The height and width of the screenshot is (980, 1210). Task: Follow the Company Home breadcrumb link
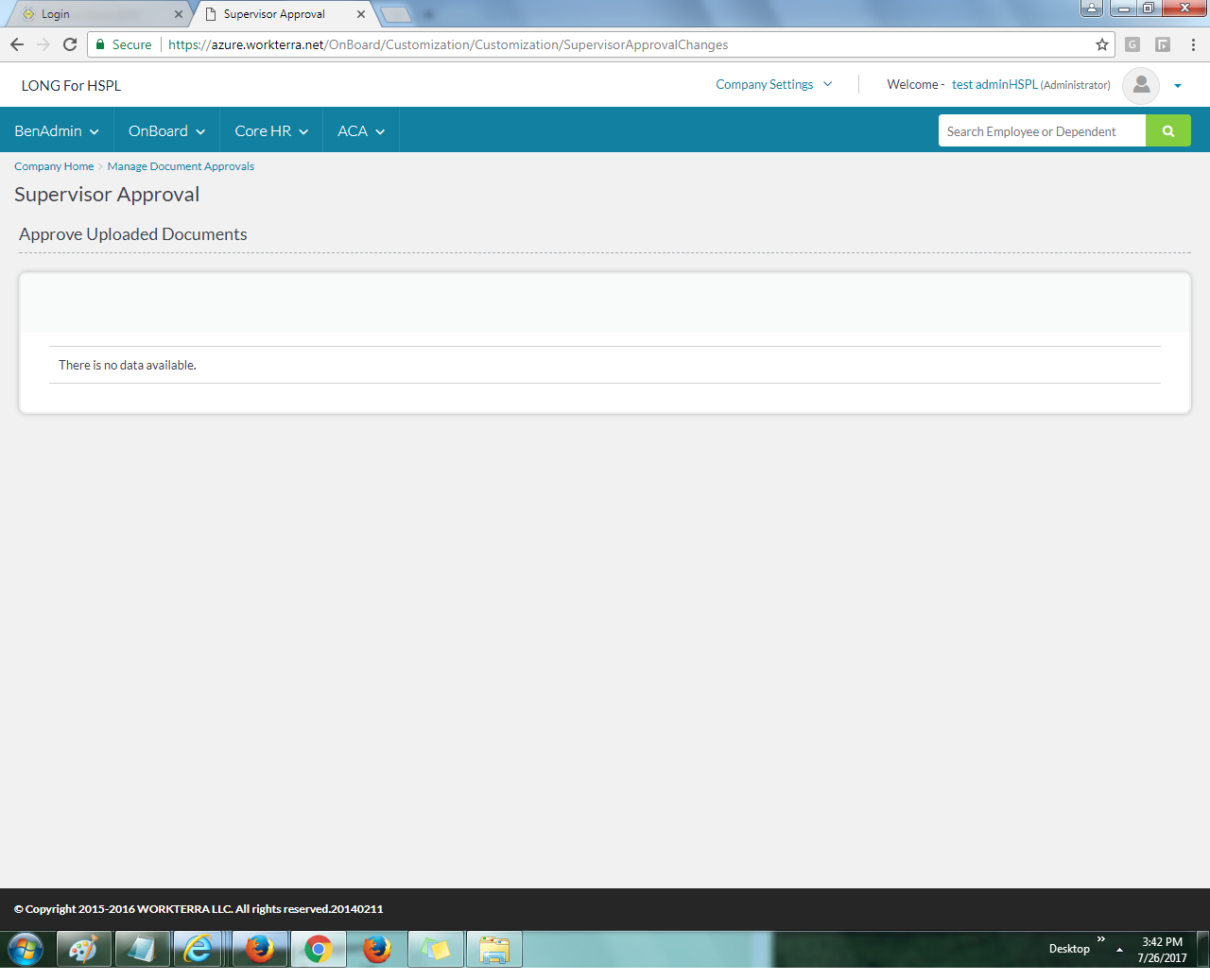click(x=54, y=166)
